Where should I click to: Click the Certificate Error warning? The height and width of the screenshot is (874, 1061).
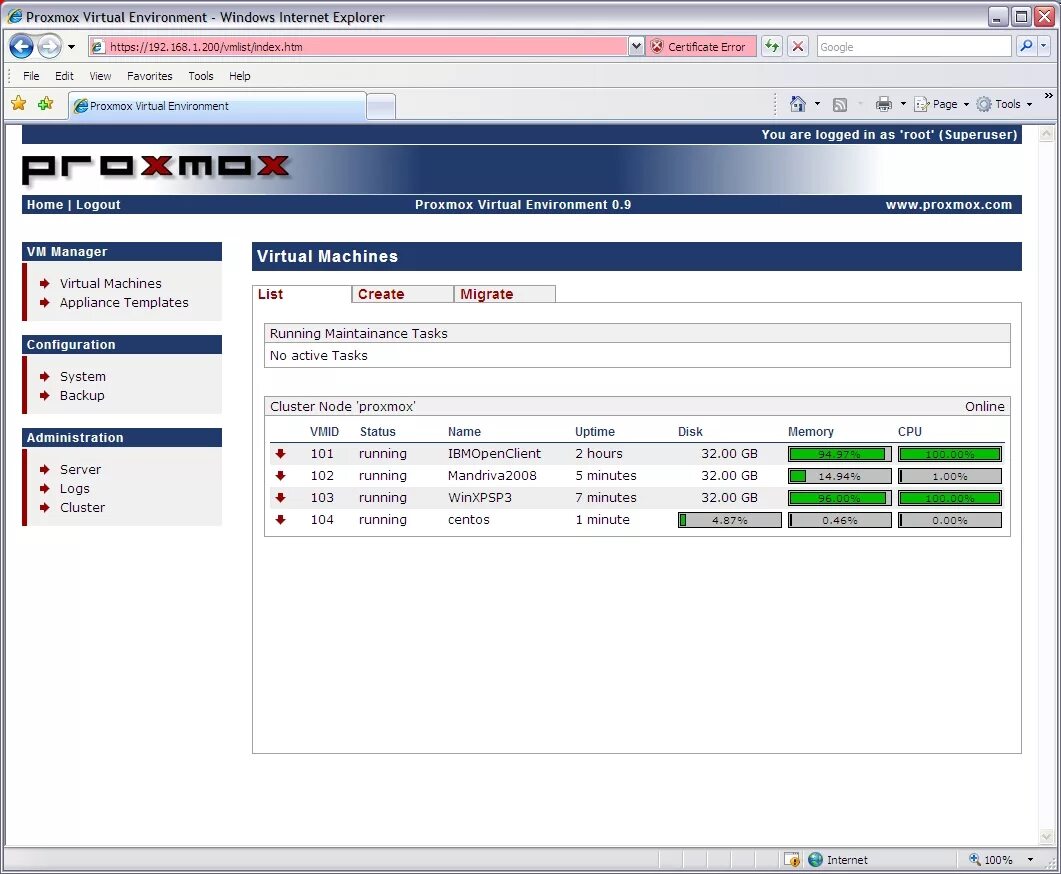tap(700, 47)
